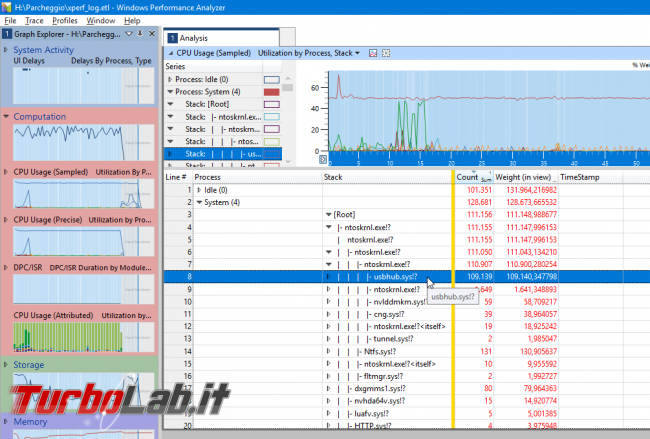Open the Profiles menu
The width and height of the screenshot is (650, 439).
(x=65, y=21)
